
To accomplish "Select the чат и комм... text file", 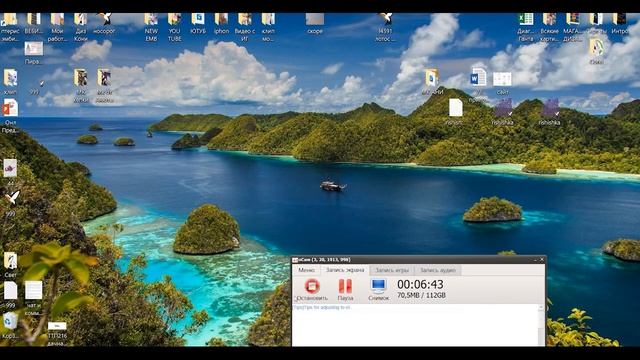I will (x=33, y=298).
